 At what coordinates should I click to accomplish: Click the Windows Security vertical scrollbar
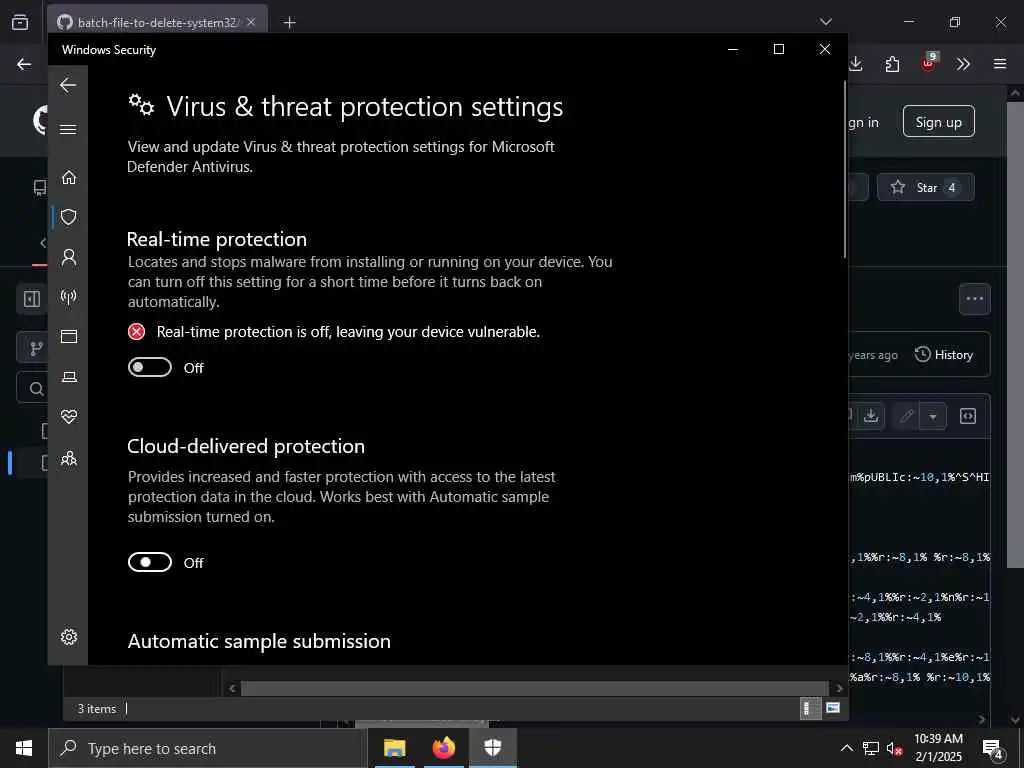(845, 170)
